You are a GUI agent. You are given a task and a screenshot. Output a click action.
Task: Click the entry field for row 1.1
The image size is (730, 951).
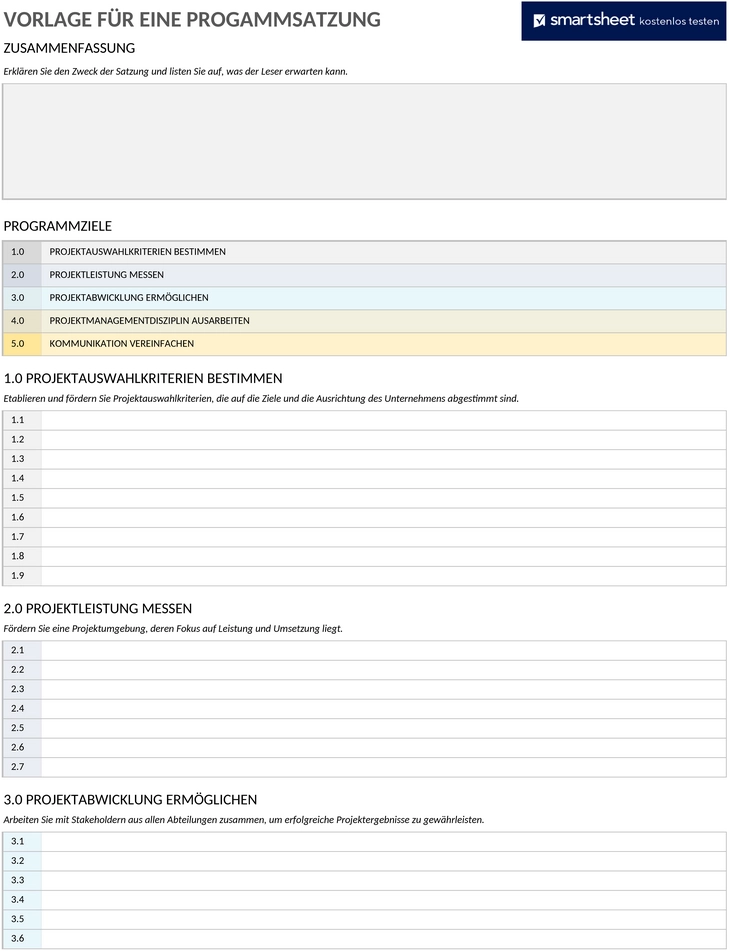pyautogui.click(x=384, y=420)
